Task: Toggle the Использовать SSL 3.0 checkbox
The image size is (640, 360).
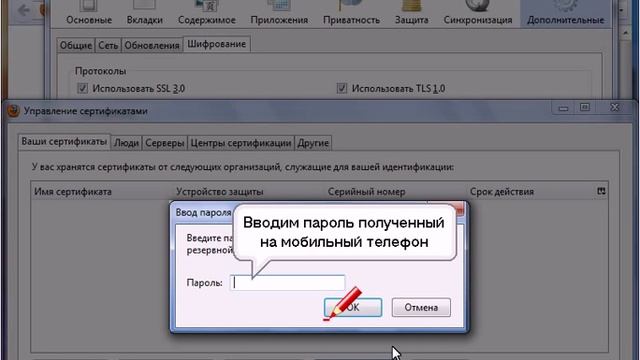Action: point(82,88)
